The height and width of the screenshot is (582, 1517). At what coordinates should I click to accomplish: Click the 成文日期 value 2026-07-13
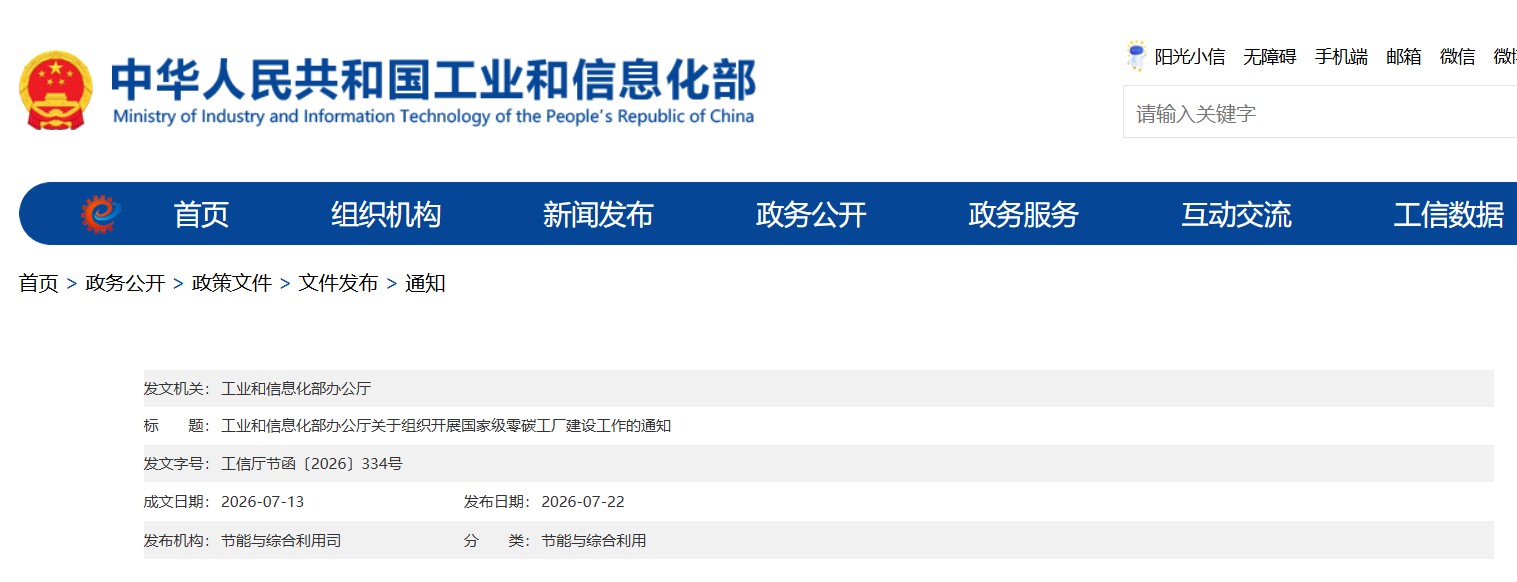coord(262,502)
